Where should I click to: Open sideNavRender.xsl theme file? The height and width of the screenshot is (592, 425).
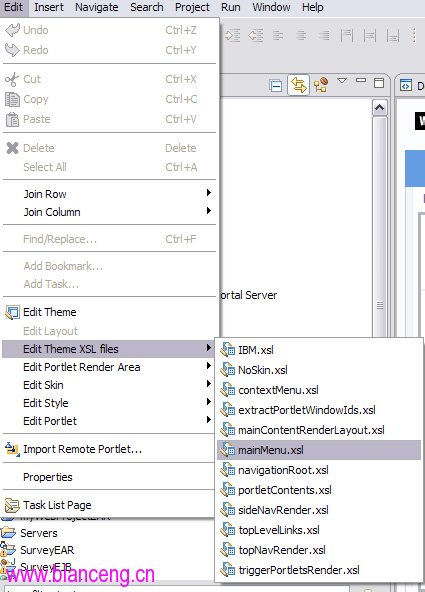click(319, 510)
